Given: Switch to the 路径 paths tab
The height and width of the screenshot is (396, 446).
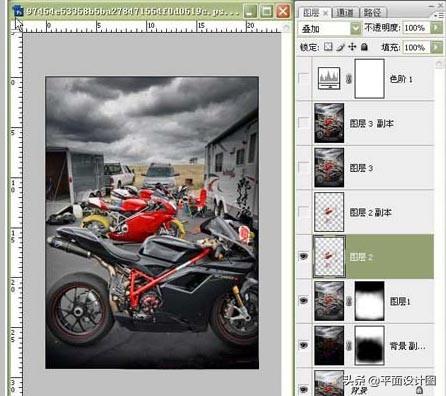Looking at the screenshot, I should 372,12.
